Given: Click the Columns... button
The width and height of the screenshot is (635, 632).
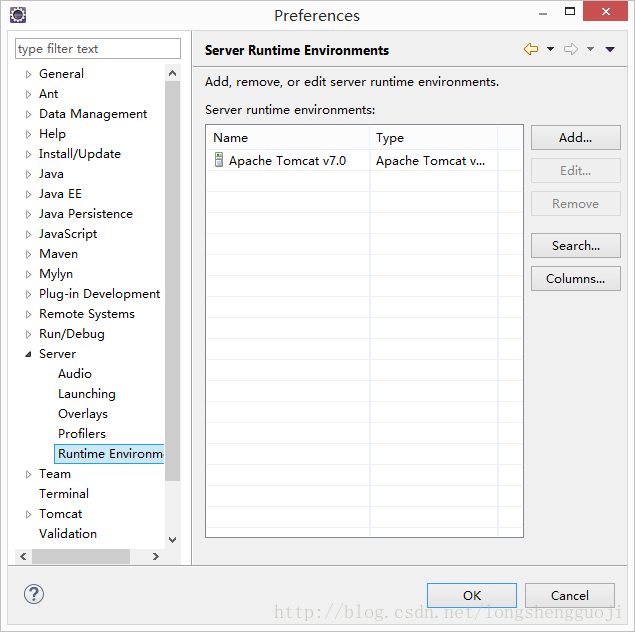Looking at the screenshot, I should pyautogui.click(x=575, y=279).
